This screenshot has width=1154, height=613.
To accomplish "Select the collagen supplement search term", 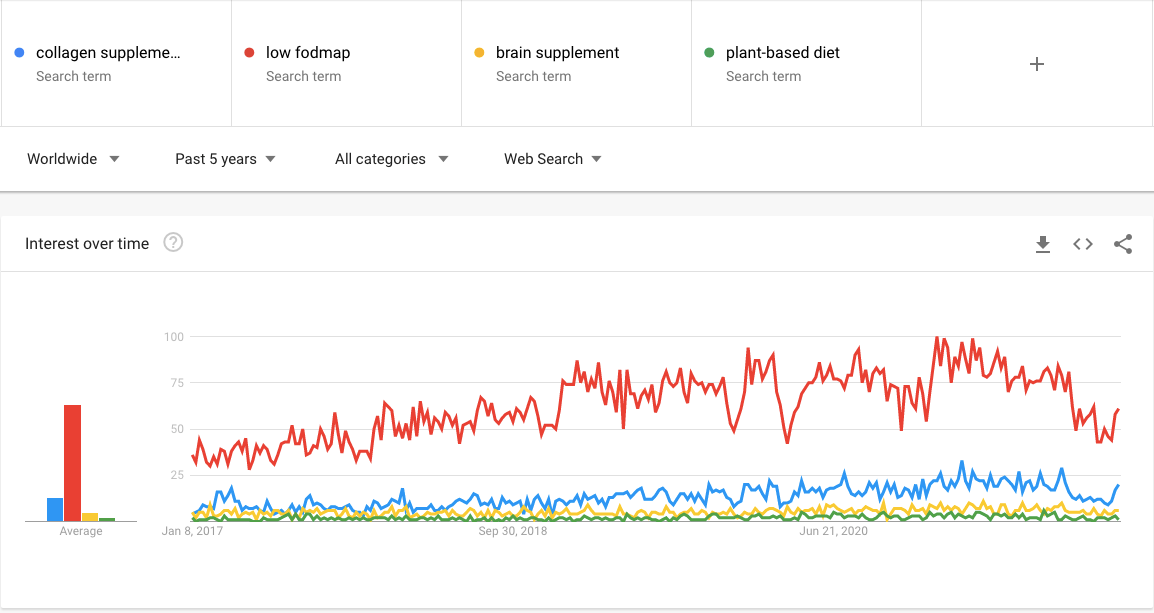I will pyautogui.click(x=108, y=53).
